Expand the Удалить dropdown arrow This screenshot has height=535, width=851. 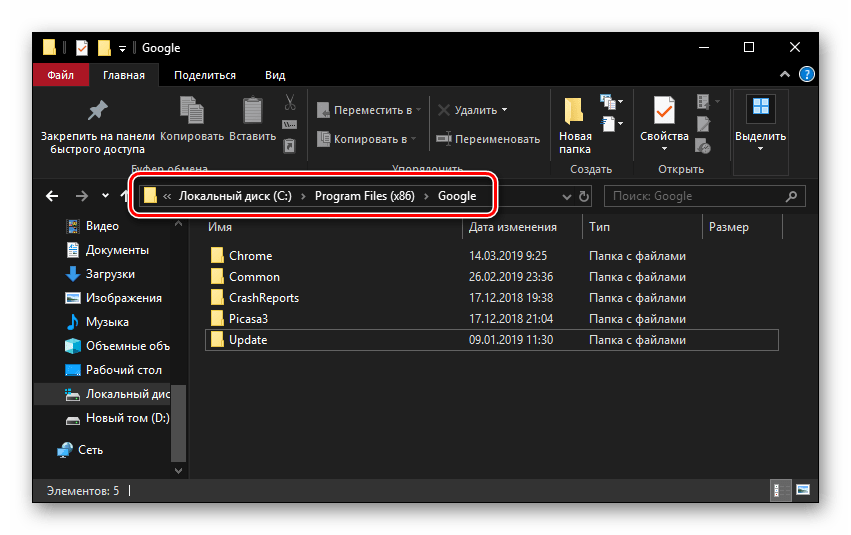point(505,110)
